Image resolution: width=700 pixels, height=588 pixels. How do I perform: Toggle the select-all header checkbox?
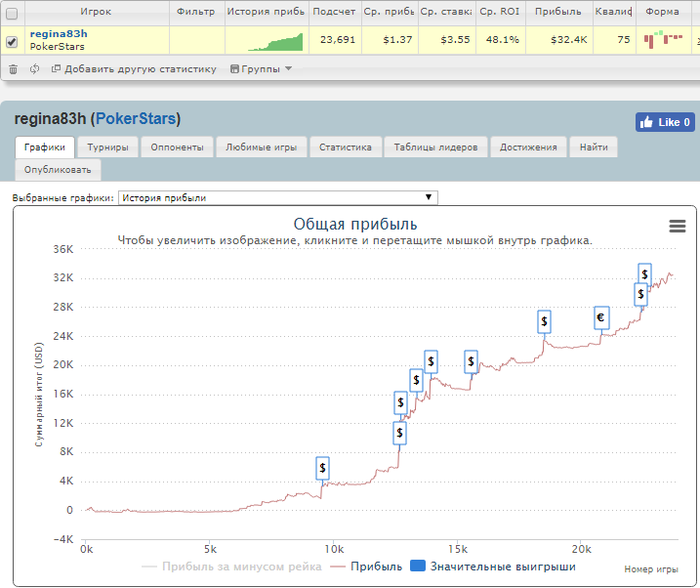12,13
